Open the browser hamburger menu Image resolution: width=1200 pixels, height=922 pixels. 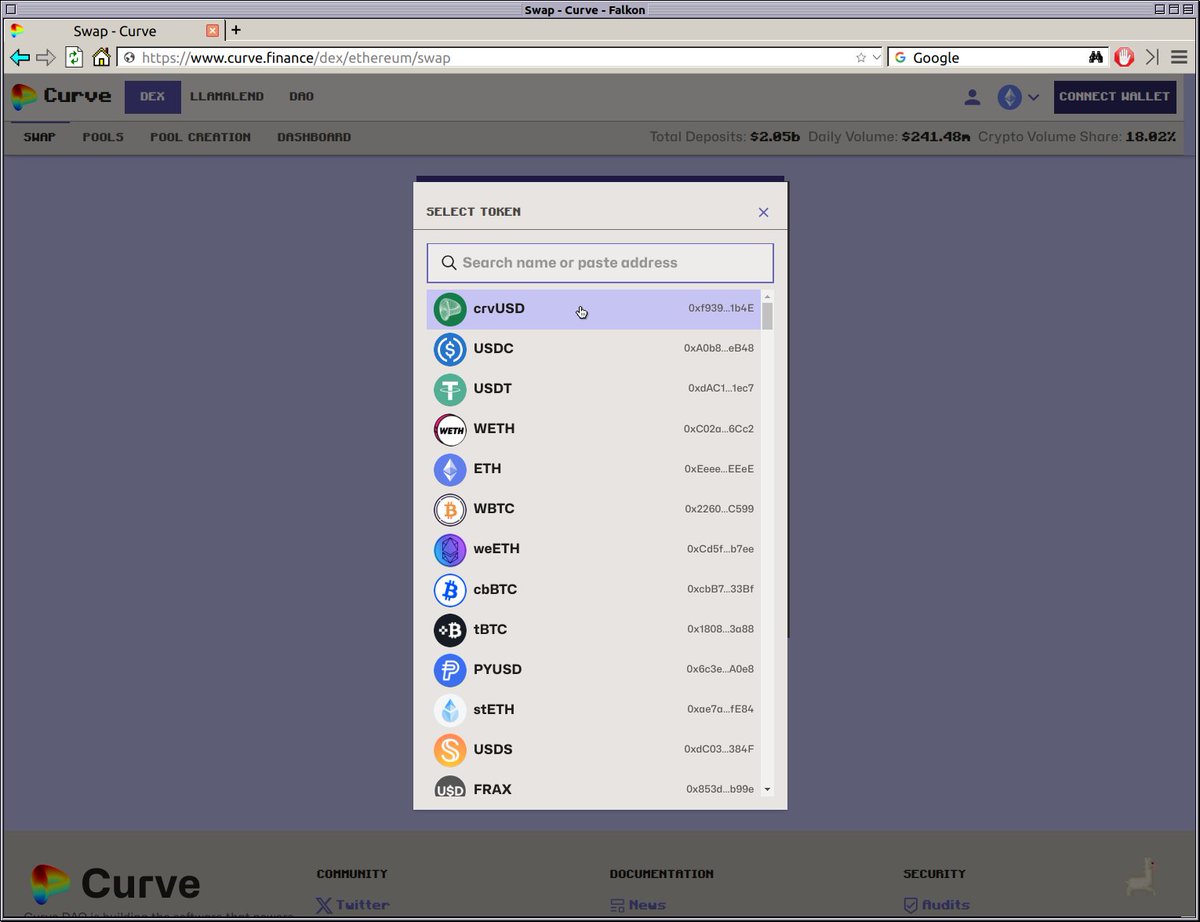1179,57
